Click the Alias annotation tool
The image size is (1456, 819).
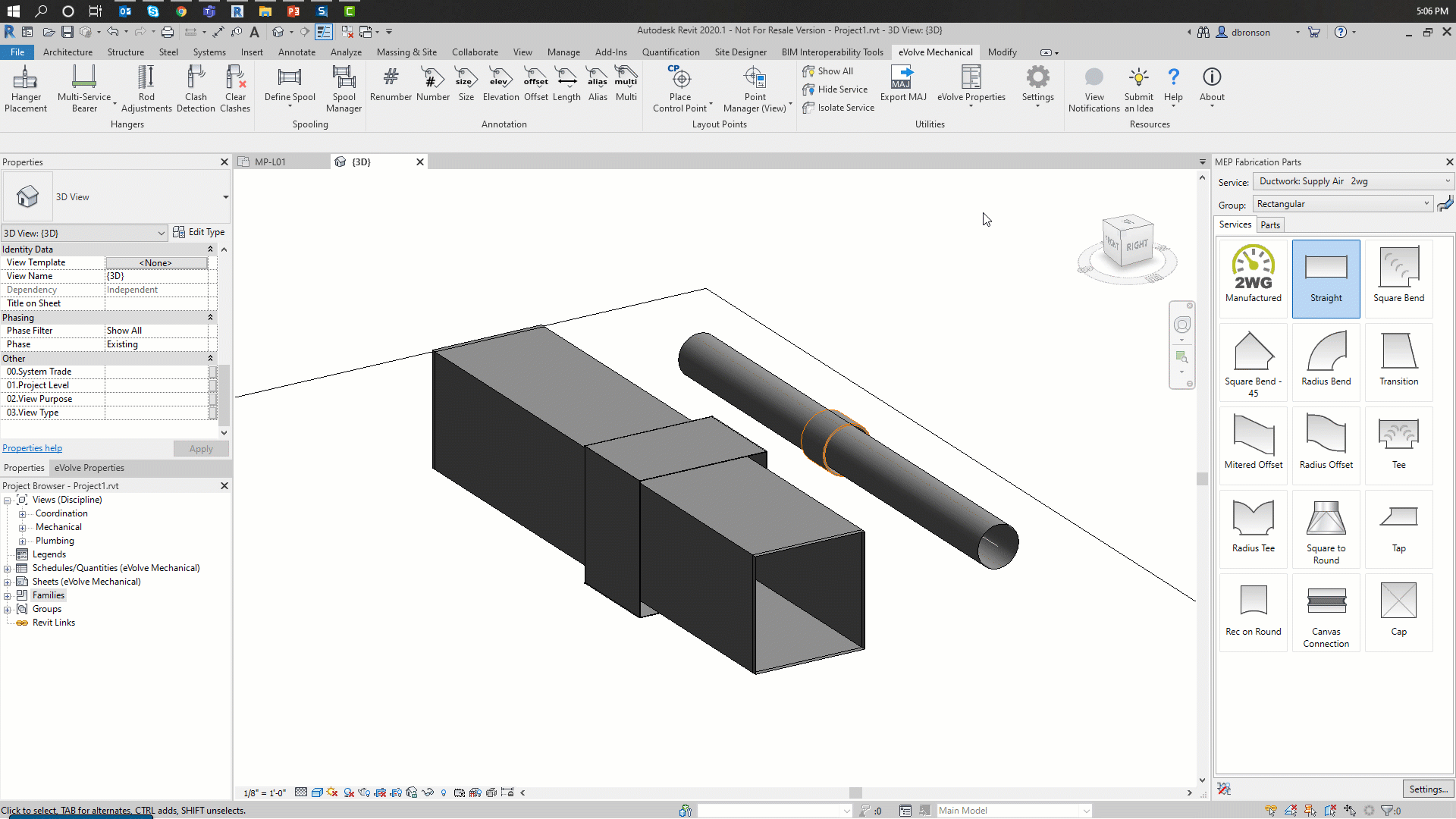pos(598,83)
